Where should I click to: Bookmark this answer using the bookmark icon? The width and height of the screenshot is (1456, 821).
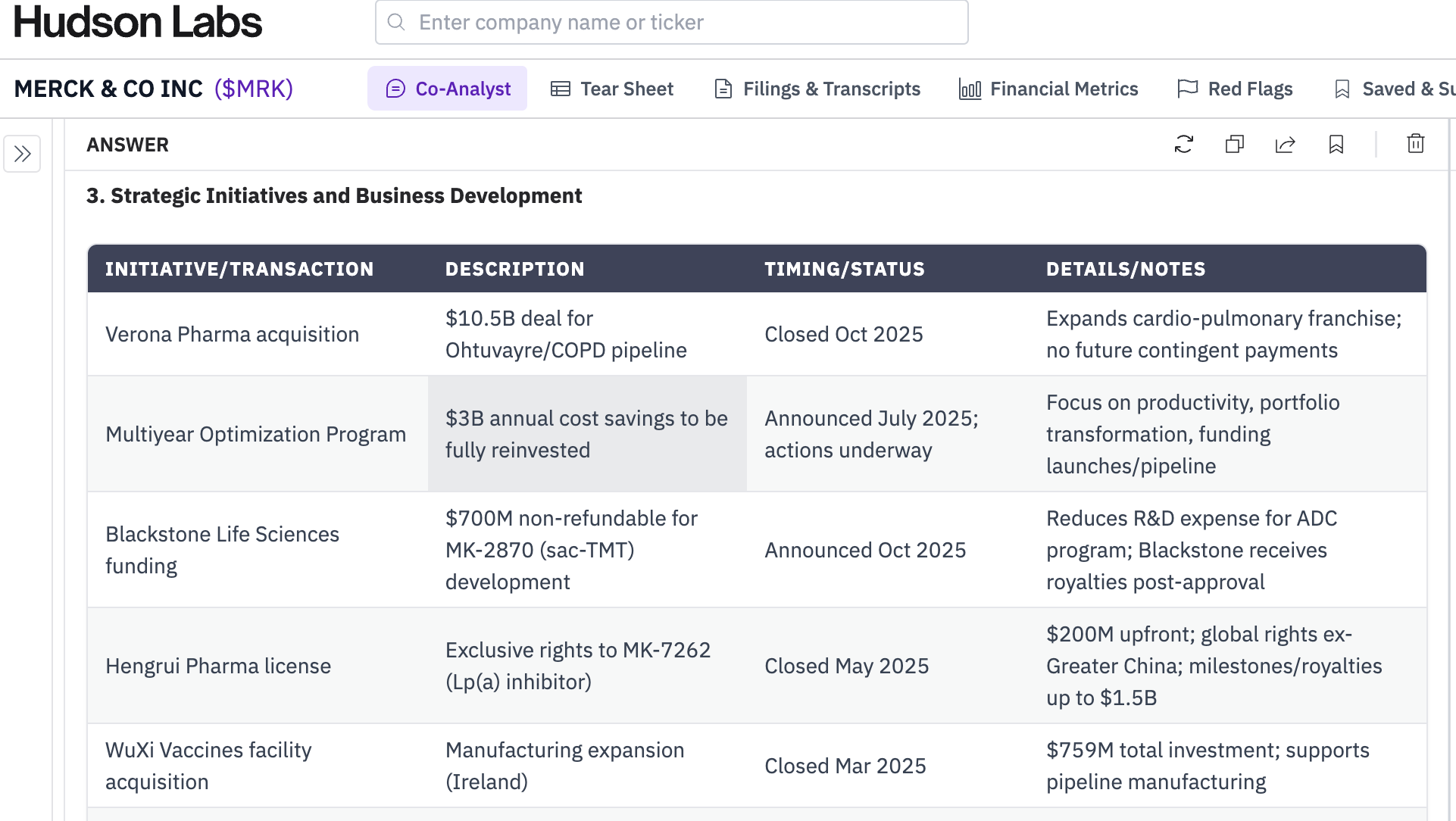pyautogui.click(x=1336, y=144)
